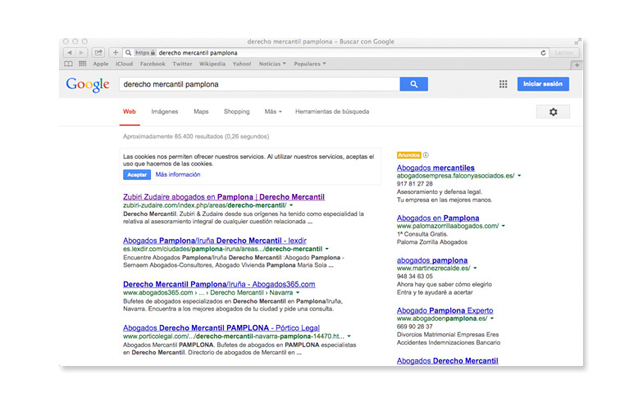The height and width of the screenshot is (401, 640).
Task: Open the Abogados Derecho Mercantil ad at bottom
Action: (447, 361)
